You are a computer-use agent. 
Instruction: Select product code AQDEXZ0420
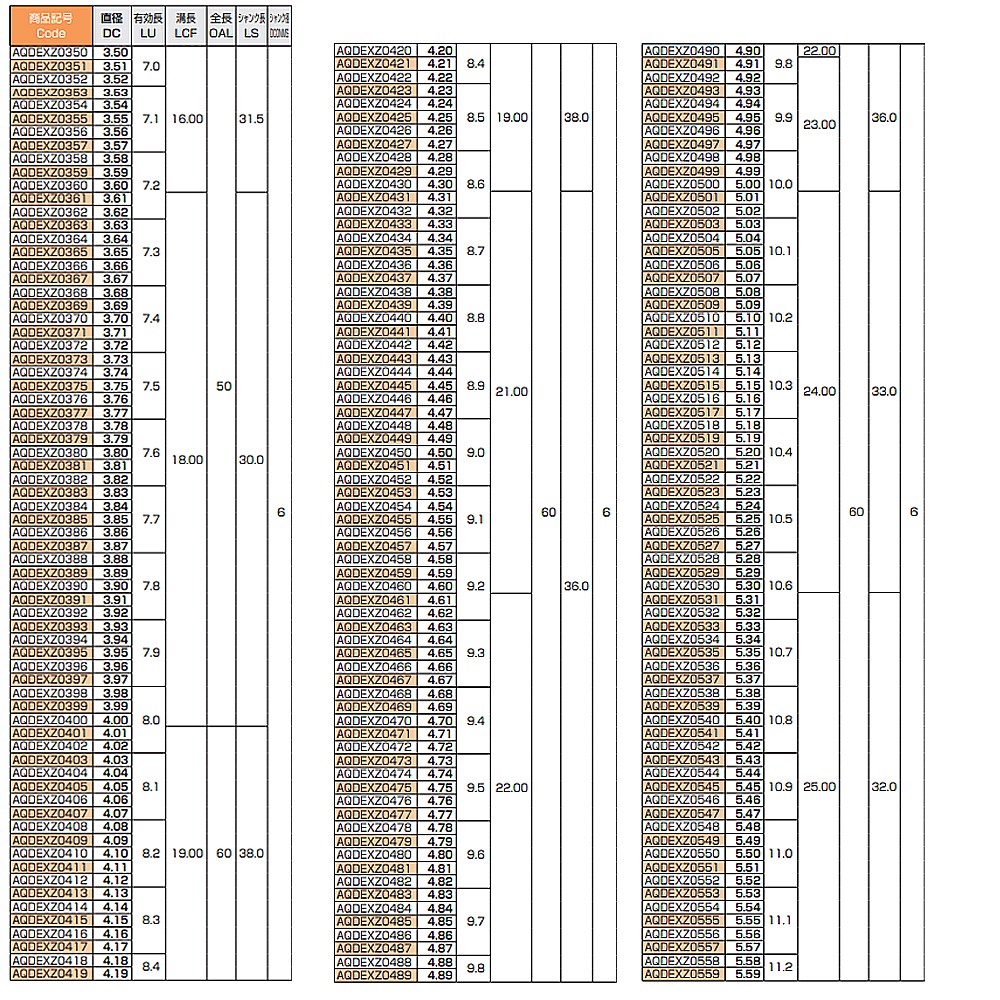coord(376,51)
